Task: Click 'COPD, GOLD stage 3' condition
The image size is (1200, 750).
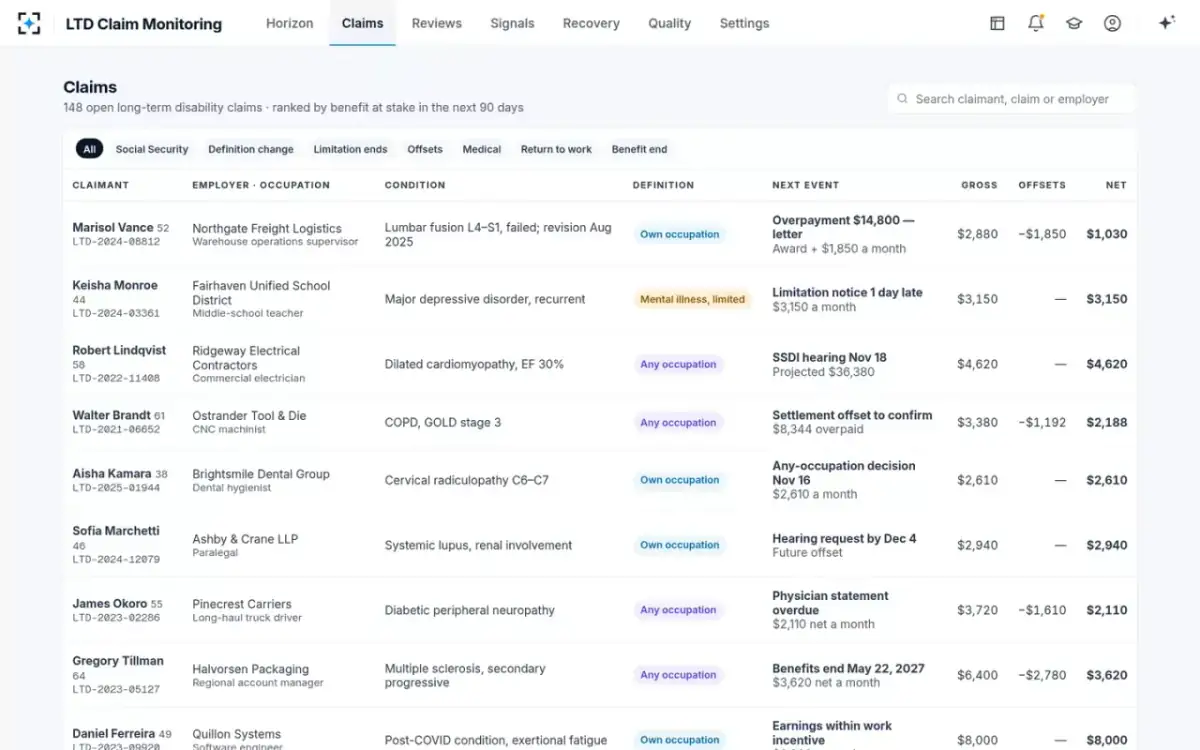Action: (x=443, y=422)
